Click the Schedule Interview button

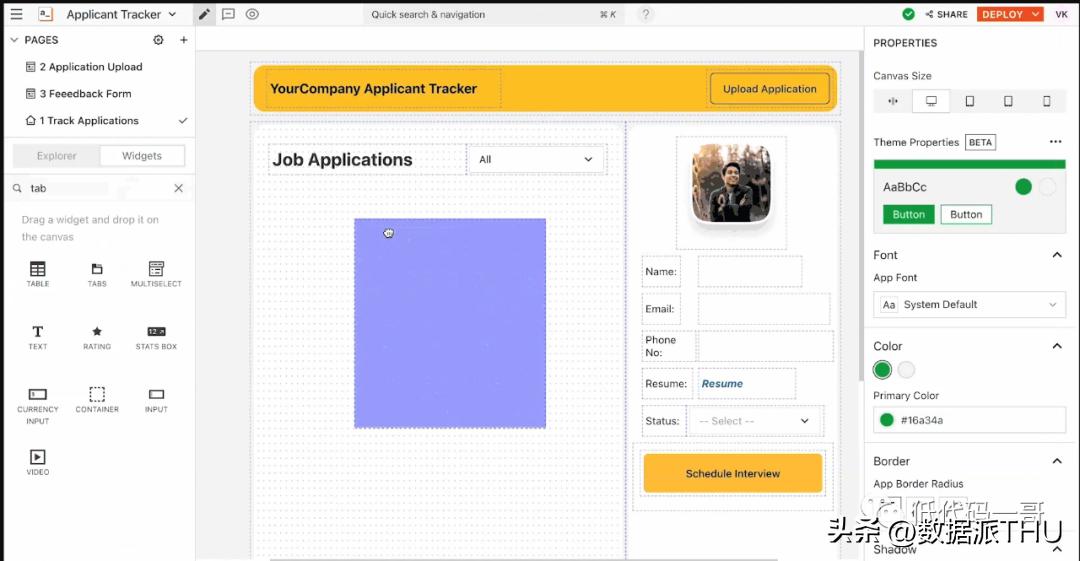coord(733,473)
